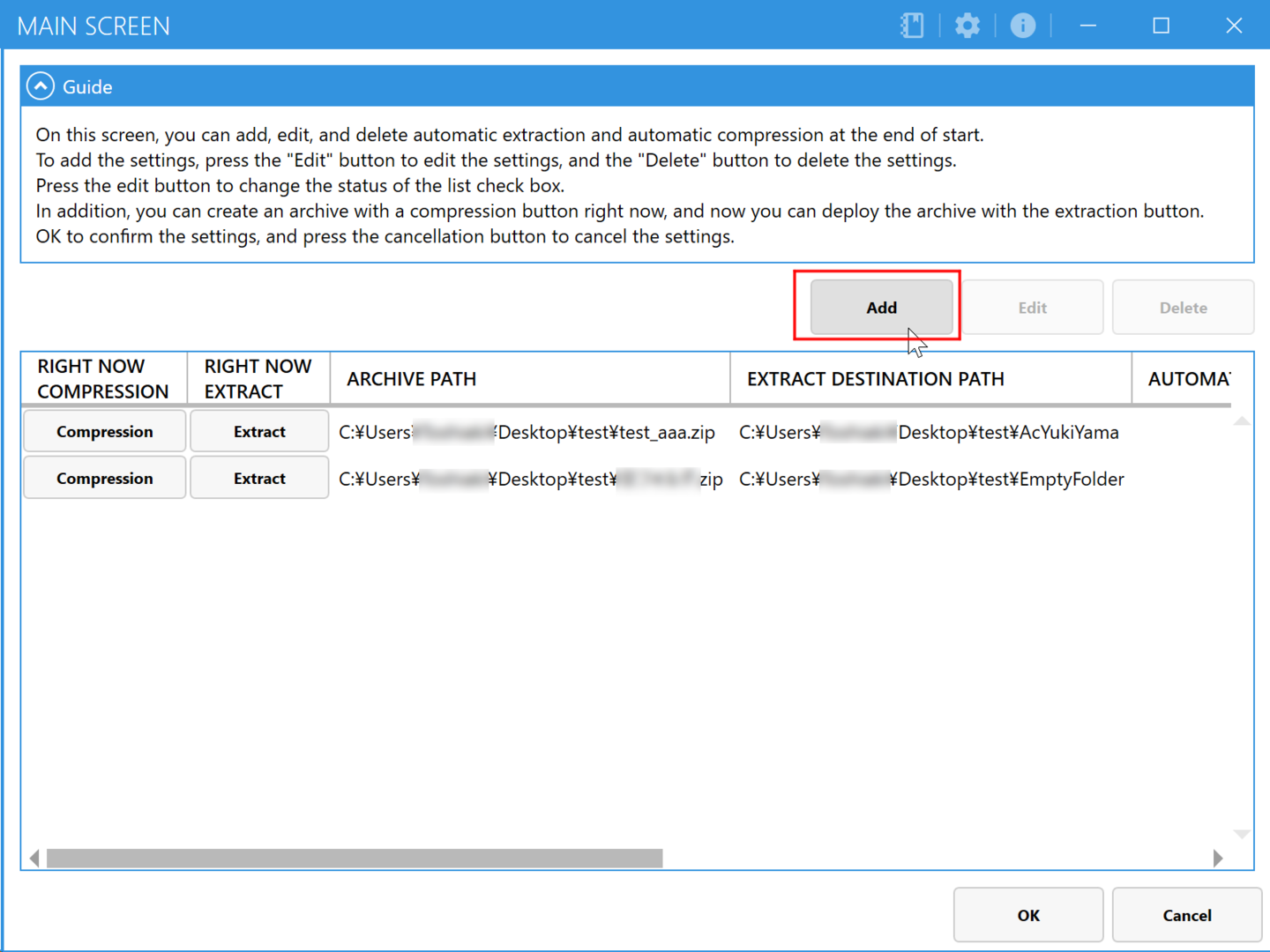The width and height of the screenshot is (1270, 952).
Task: Open settings via the gear icon
Action: 967,26
